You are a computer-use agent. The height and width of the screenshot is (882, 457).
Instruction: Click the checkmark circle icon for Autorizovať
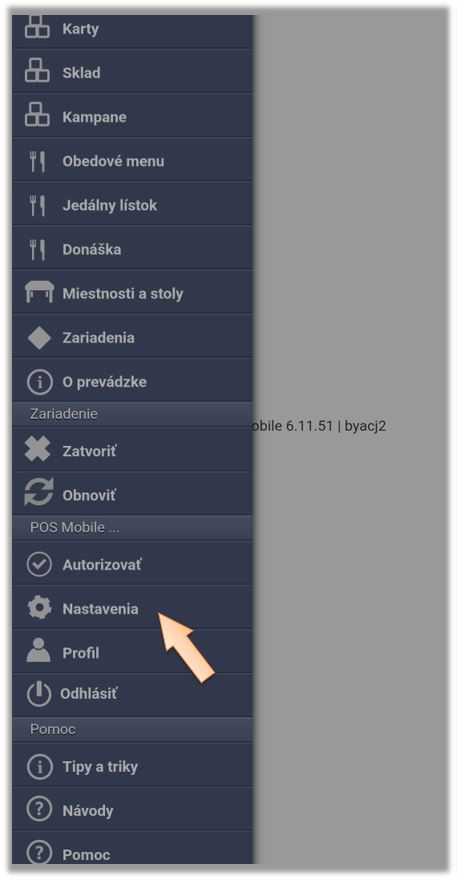coord(39,564)
